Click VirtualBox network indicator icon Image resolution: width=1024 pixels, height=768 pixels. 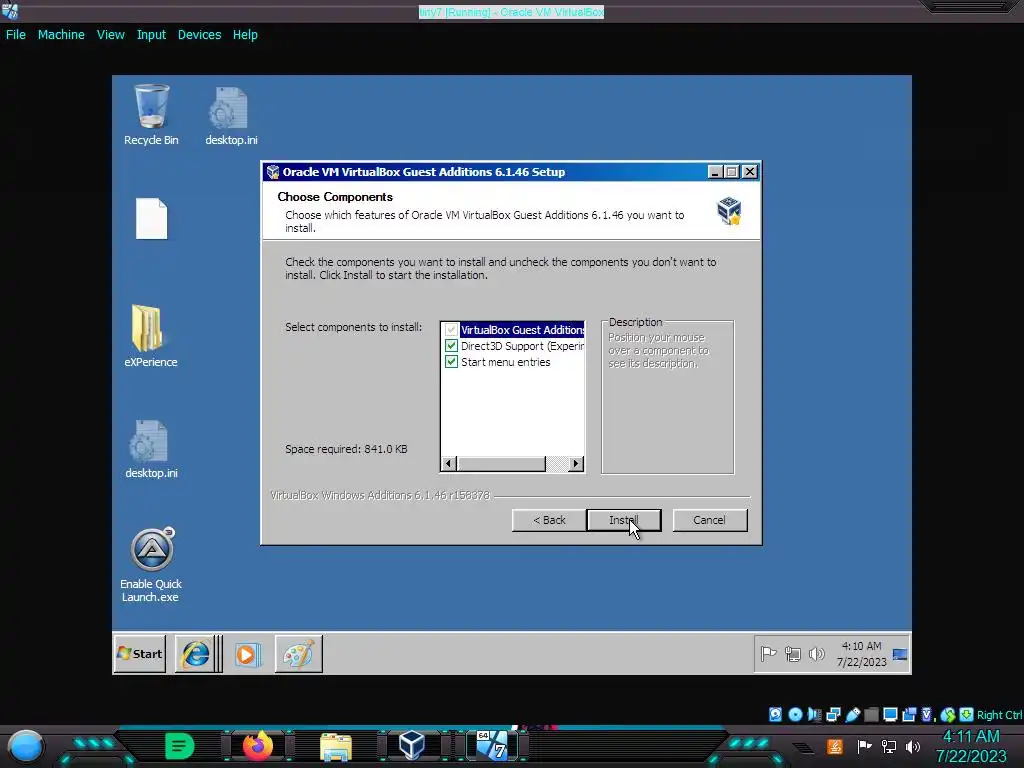tap(833, 714)
